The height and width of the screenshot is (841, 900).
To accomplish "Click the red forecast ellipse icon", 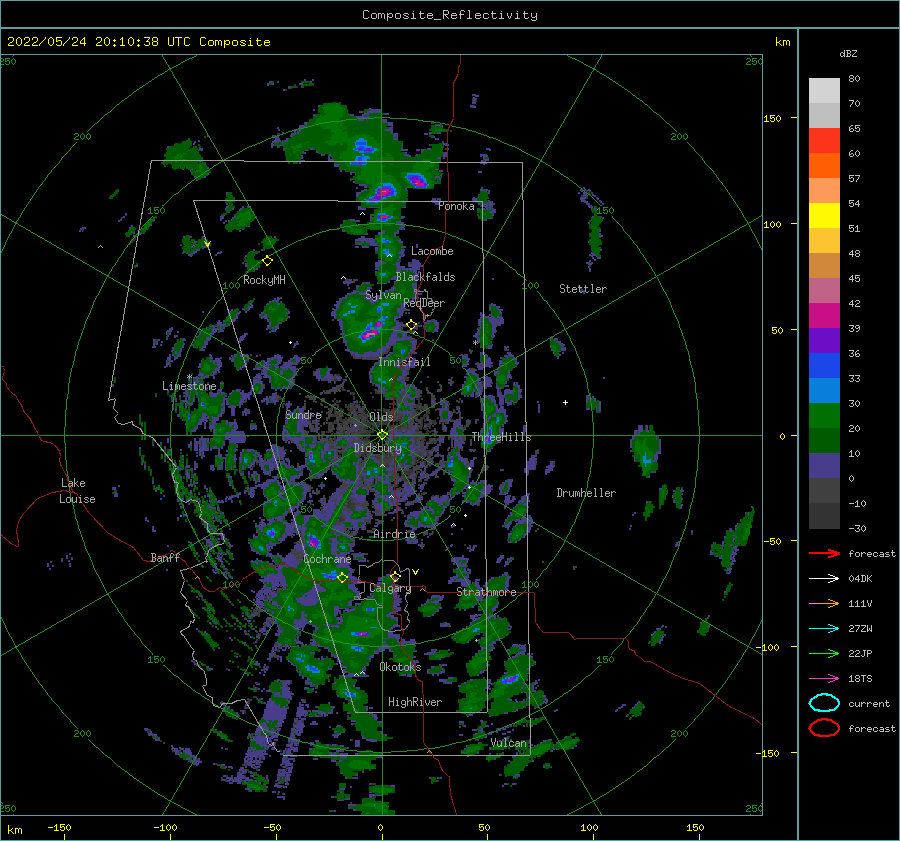I will tap(824, 728).
